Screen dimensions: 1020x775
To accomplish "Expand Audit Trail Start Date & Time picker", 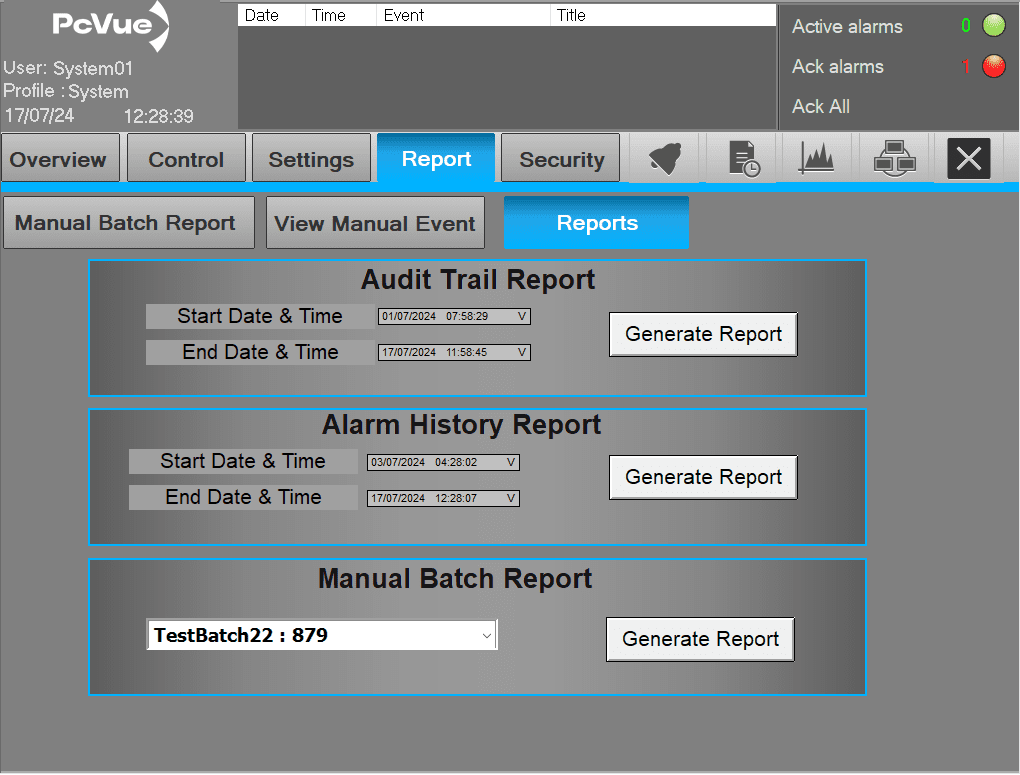I will pyautogui.click(x=522, y=317).
